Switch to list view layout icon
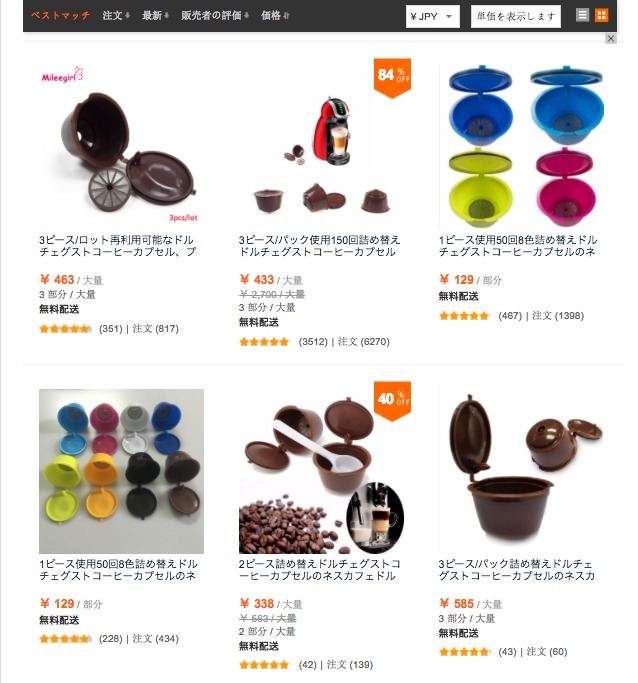638x683 pixels. click(582, 15)
